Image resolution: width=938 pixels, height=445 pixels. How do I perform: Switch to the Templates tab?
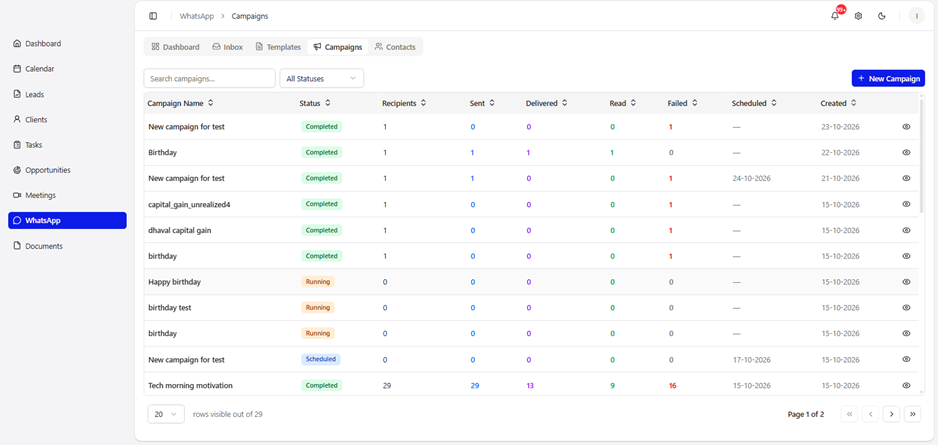[x=278, y=47]
